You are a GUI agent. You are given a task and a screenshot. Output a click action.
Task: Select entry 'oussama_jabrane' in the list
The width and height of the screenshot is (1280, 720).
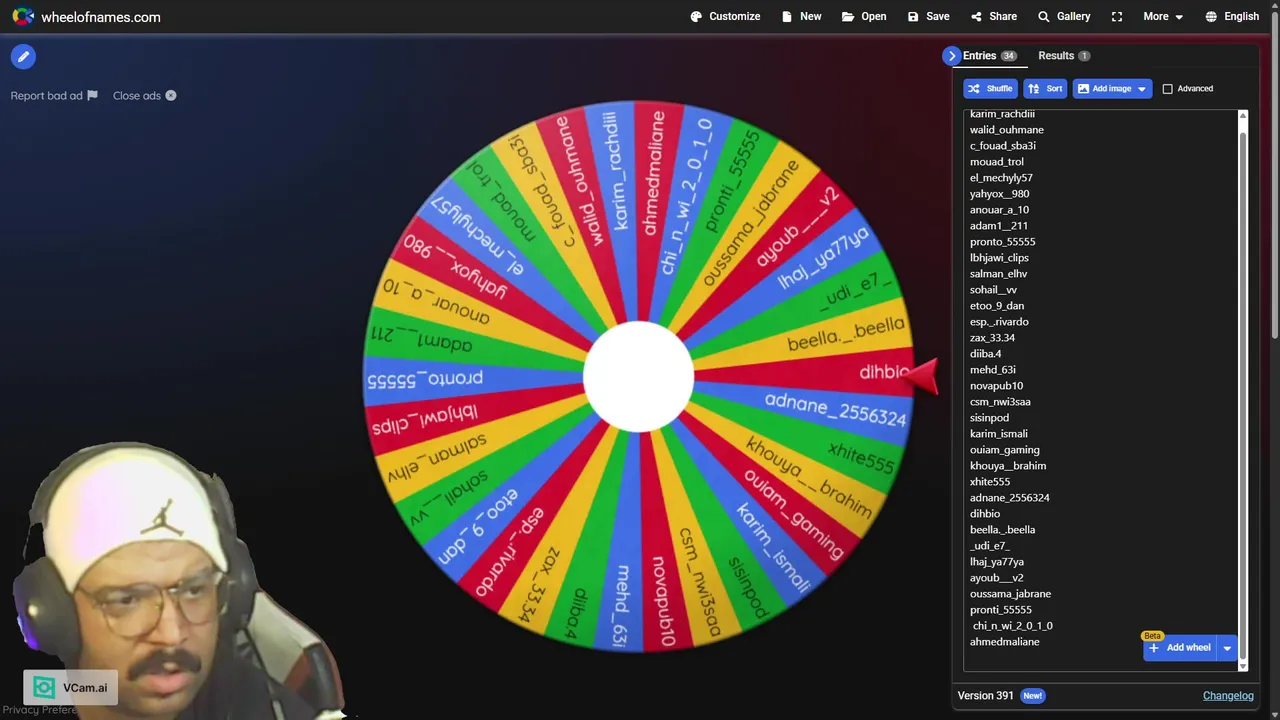point(1010,594)
